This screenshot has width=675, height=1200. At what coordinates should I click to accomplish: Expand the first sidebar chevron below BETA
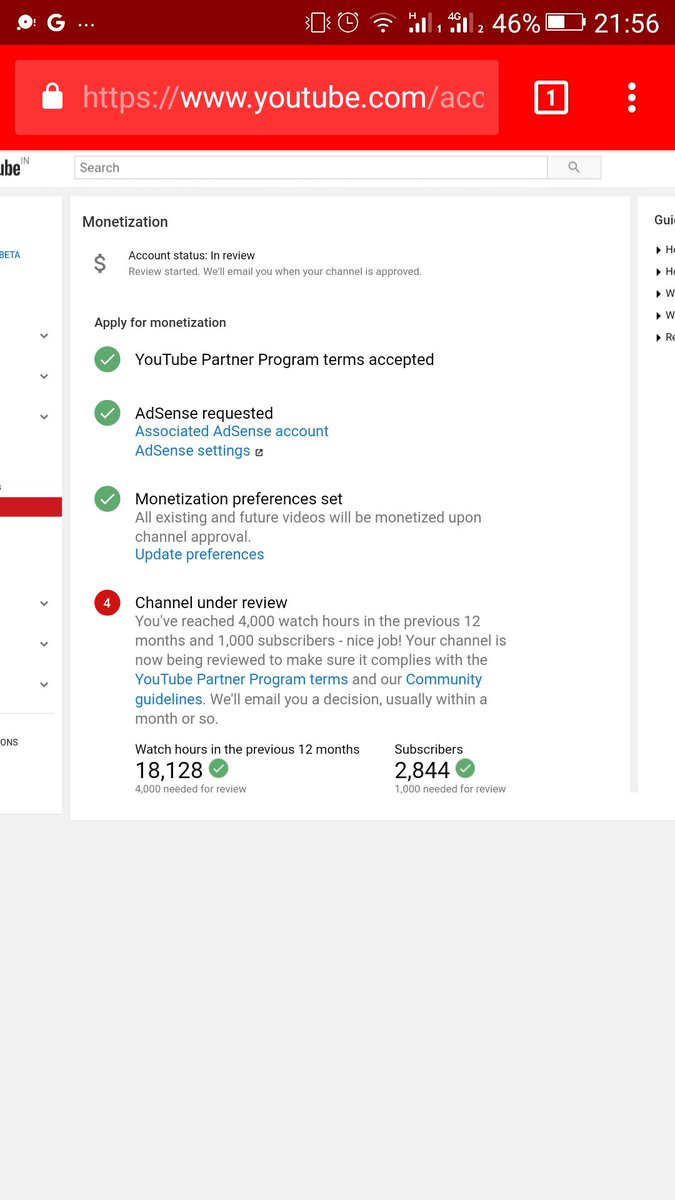coord(44,336)
